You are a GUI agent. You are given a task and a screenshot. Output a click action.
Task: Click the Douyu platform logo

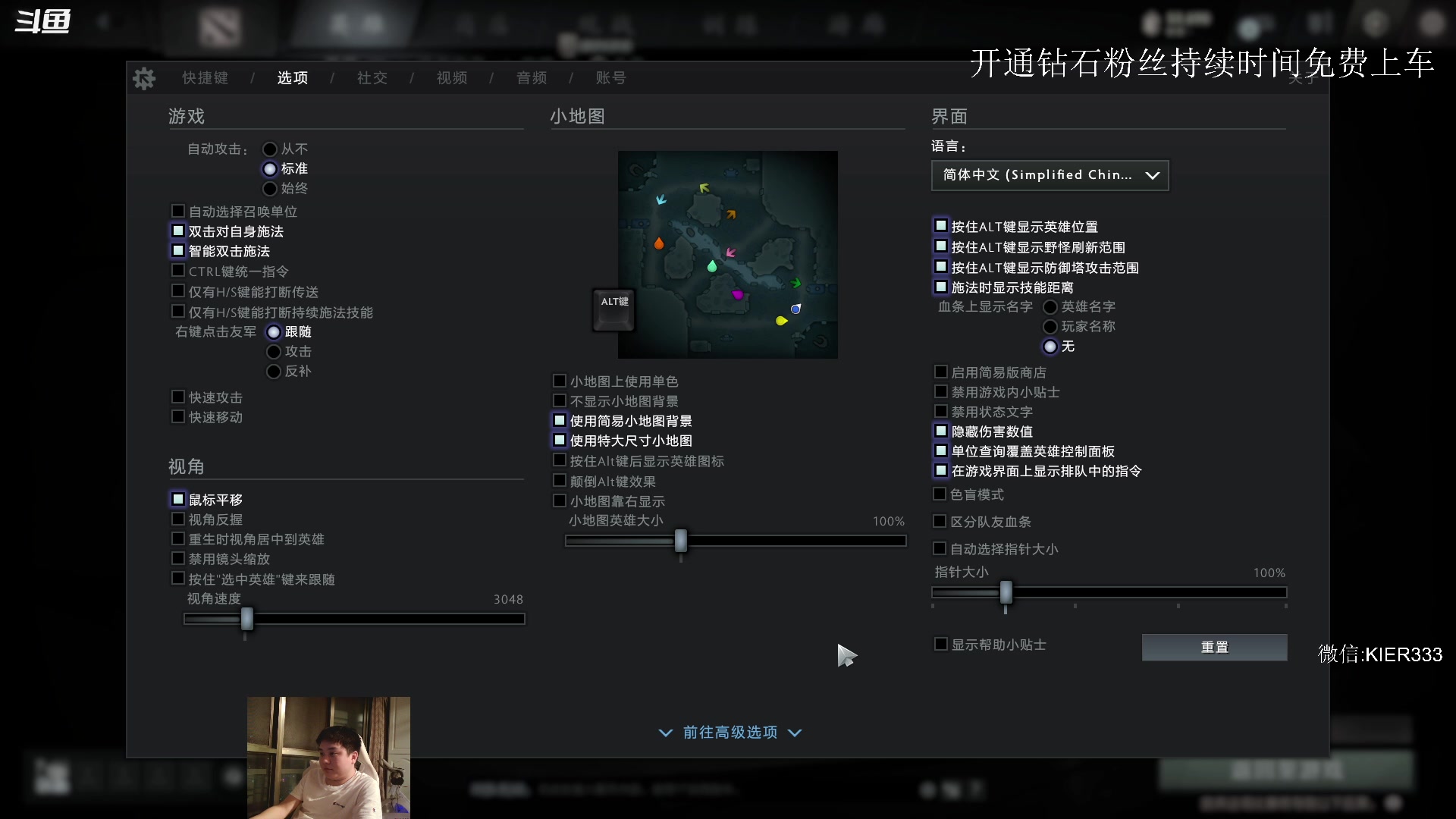click(42, 21)
